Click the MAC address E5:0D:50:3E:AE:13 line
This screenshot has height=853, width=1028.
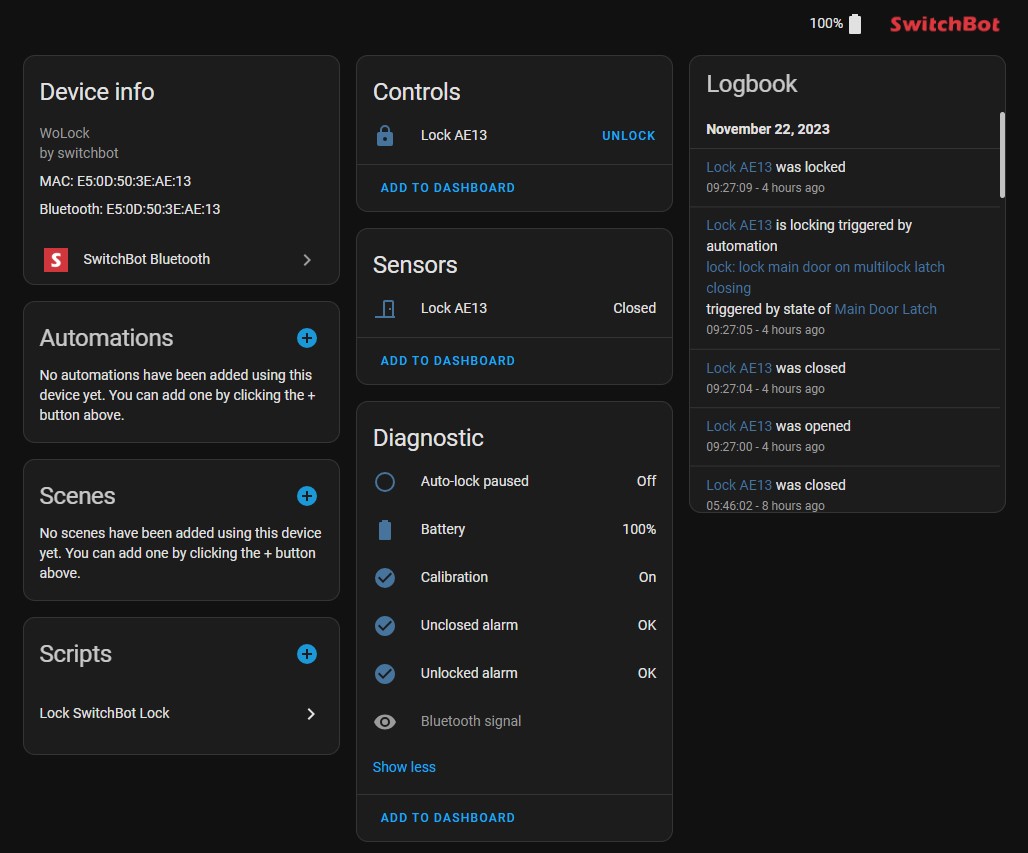click(x=115, y=181)
